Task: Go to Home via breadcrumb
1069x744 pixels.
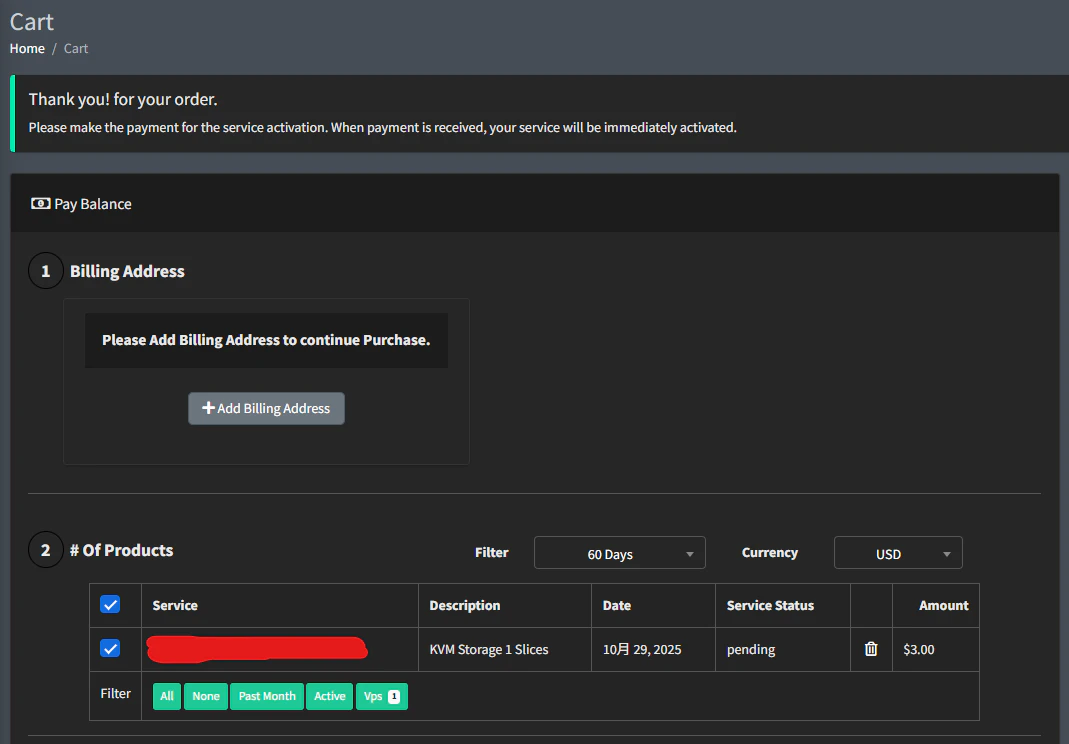Action: click(27, 48)
